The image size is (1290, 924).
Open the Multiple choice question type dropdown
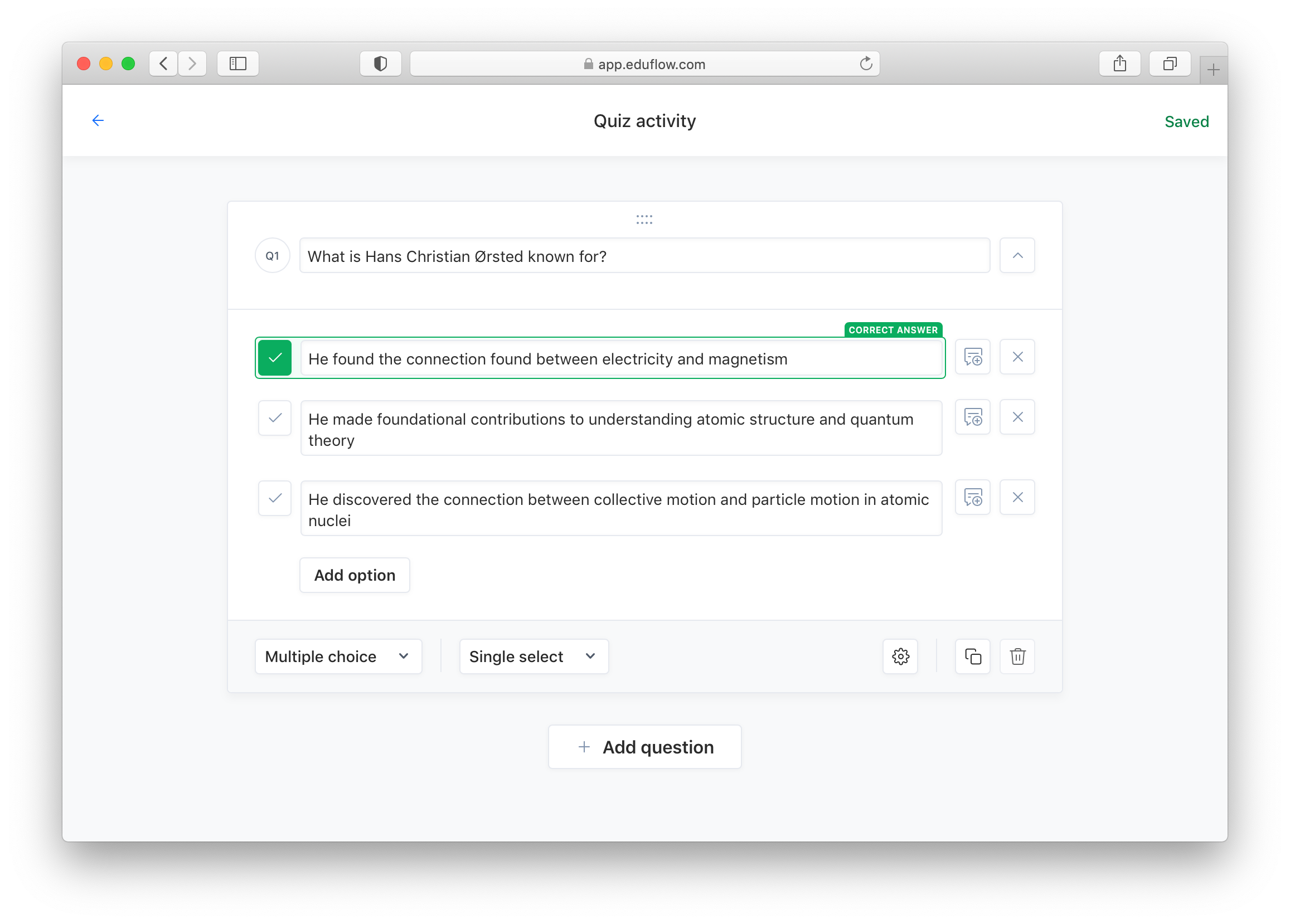(338, 656)
